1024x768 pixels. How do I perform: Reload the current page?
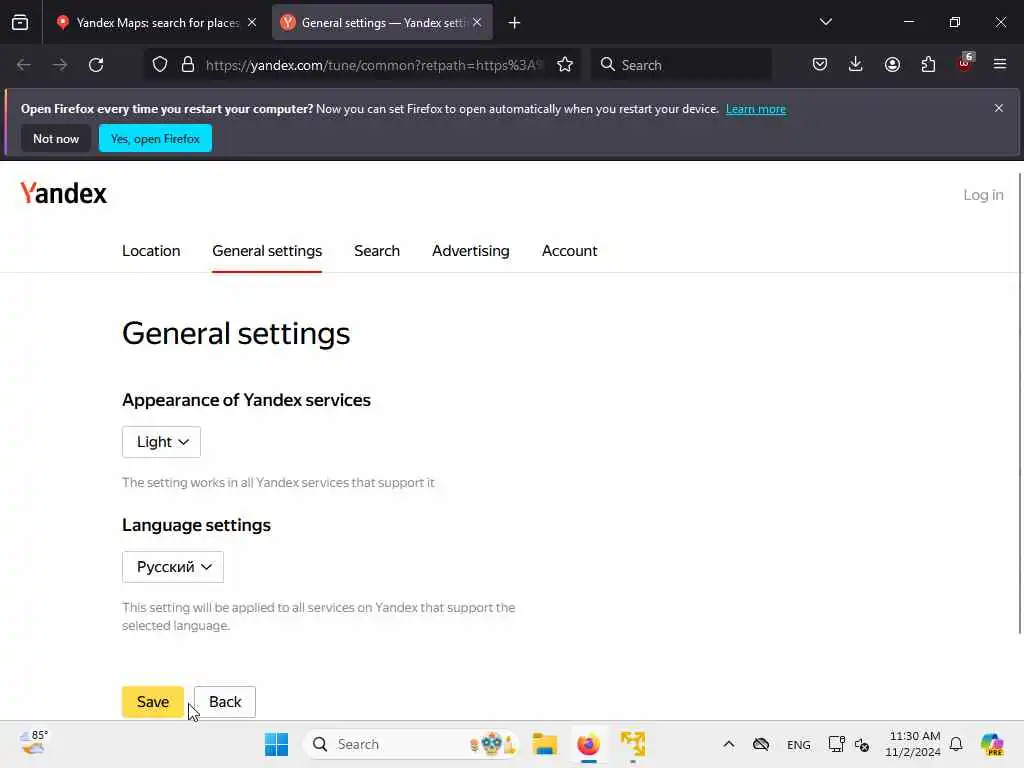point(96,65)
